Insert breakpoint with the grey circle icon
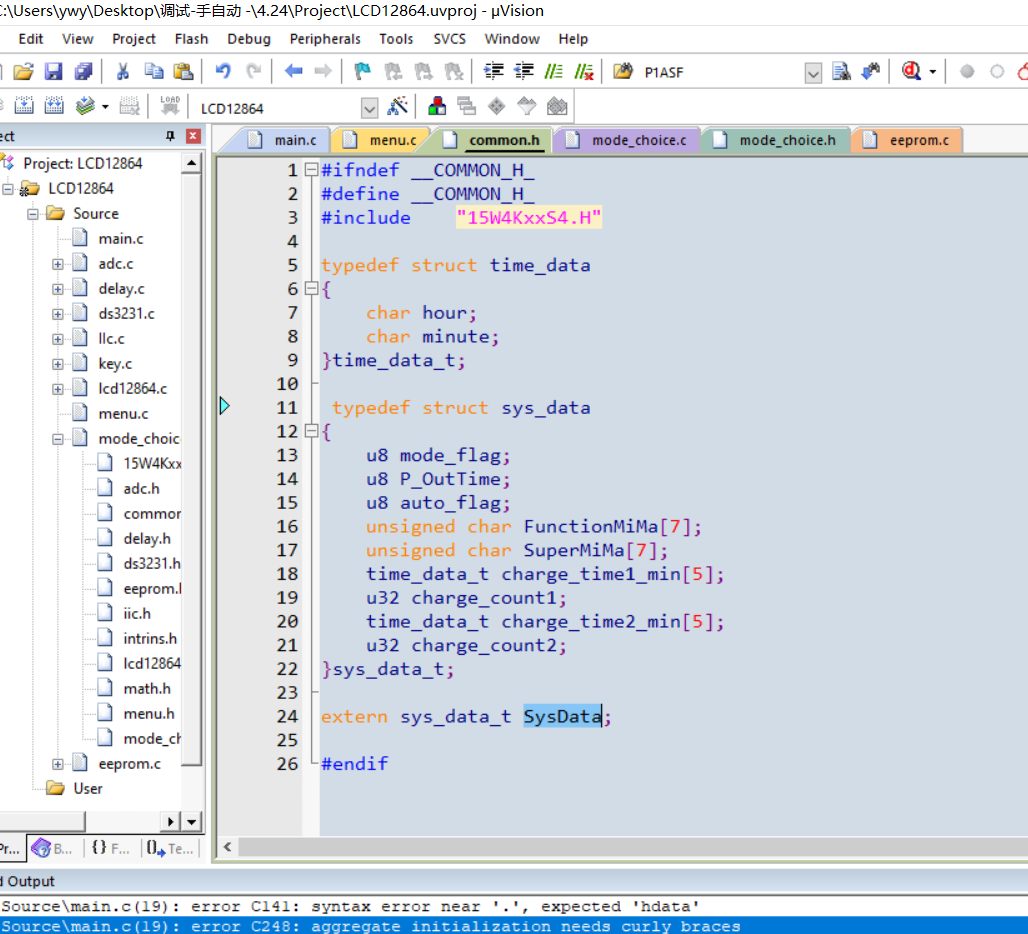This screenshot has height=934, width=1028. pyautogui.click(x=966, y=71)
